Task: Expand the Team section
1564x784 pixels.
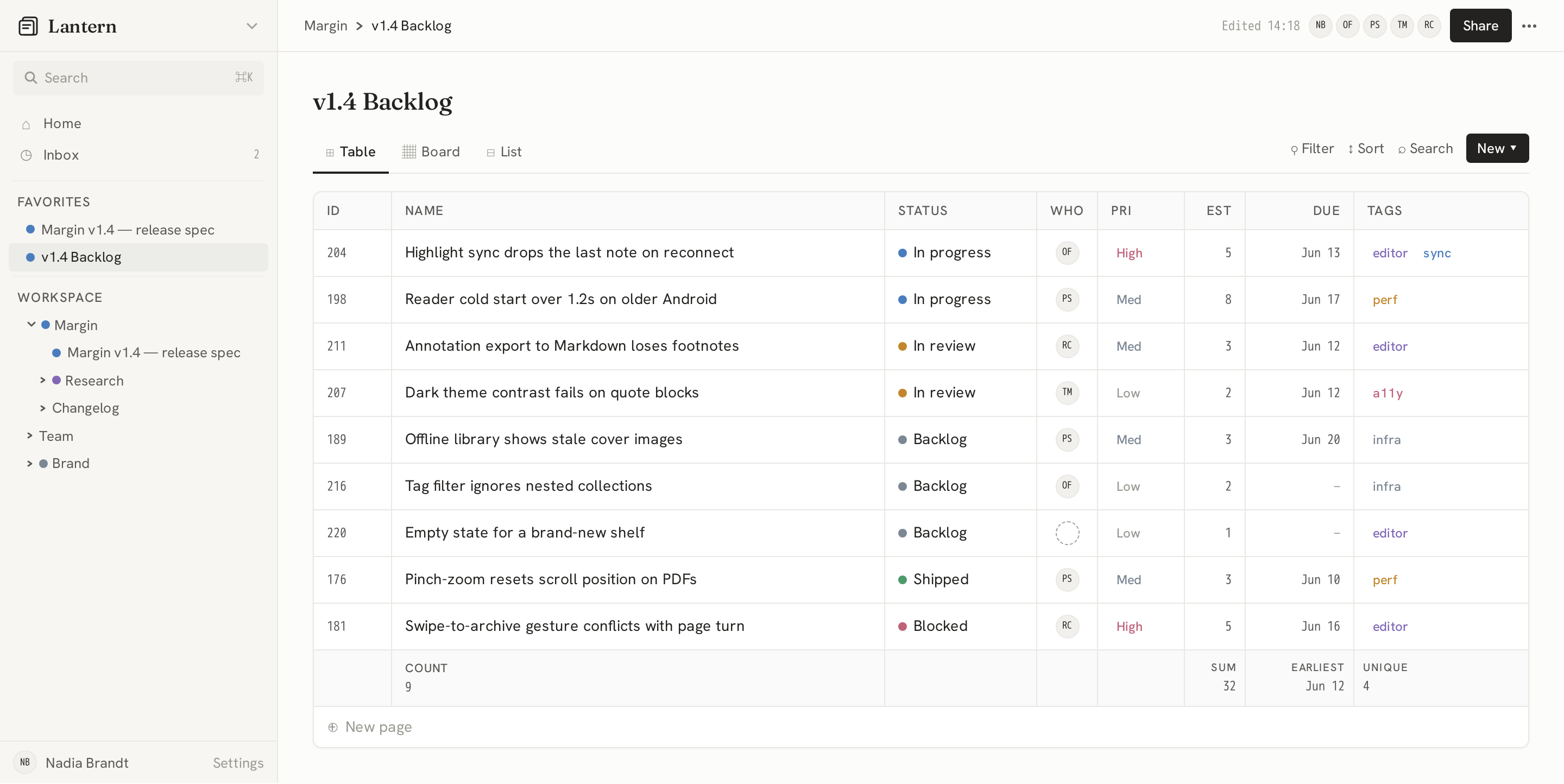Action: tap(30, 437)
